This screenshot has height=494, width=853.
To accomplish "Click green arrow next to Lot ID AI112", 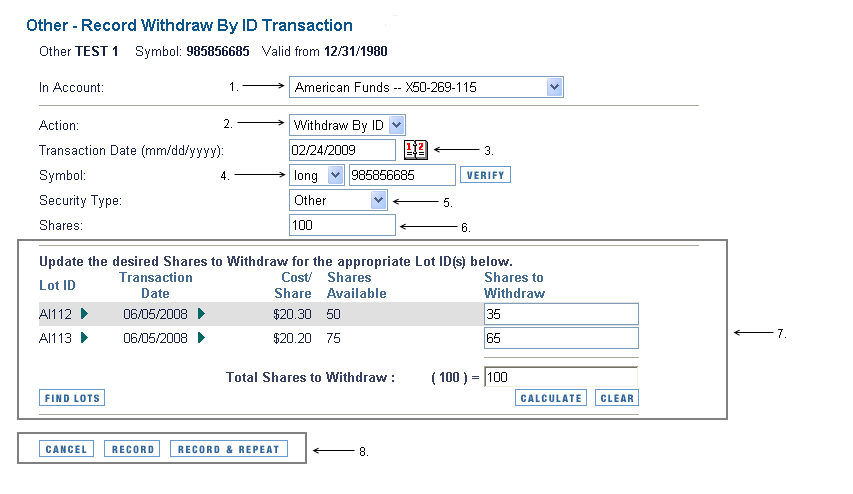I will [84, 313].
